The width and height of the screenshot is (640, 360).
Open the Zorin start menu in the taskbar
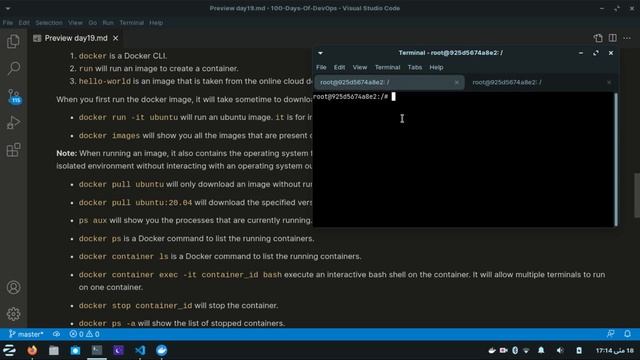click(9, 350)
